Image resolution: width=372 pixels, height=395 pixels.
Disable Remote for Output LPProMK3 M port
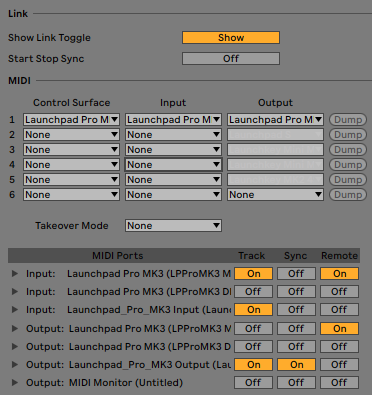coord(339,329)
